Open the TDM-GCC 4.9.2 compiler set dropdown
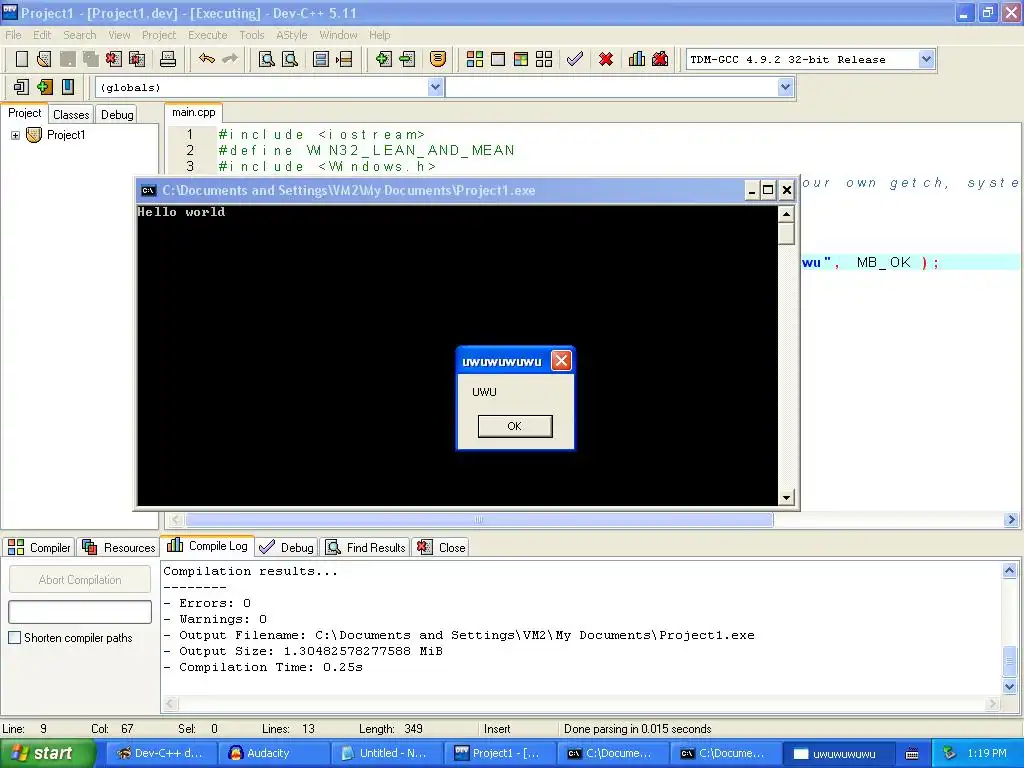The height and width of the screenshot is (768, 1024). coord(926,59)
